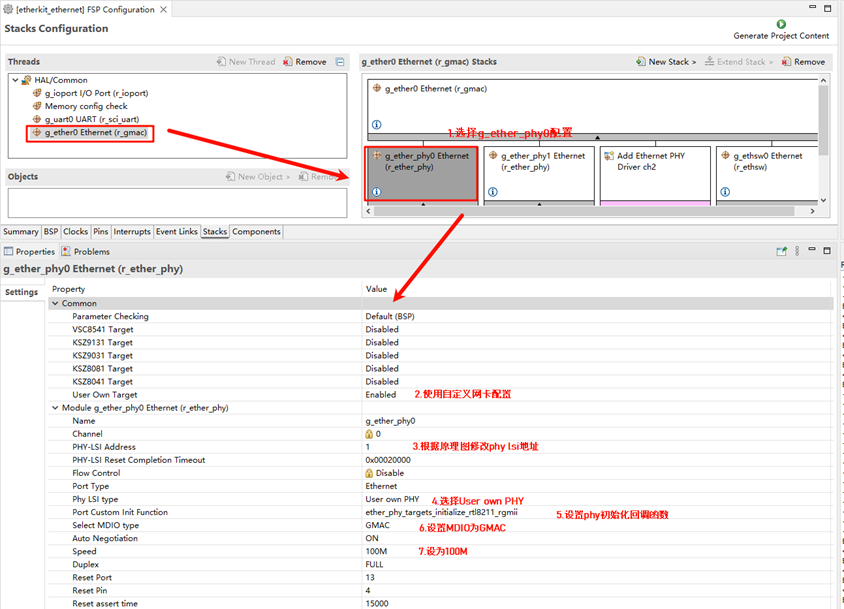Select Add Ethernet PHY Driver ch2 block
Image resolution: width=844 pixels, height=609 pixels.
pyautogui.click(x=655, y=172)
